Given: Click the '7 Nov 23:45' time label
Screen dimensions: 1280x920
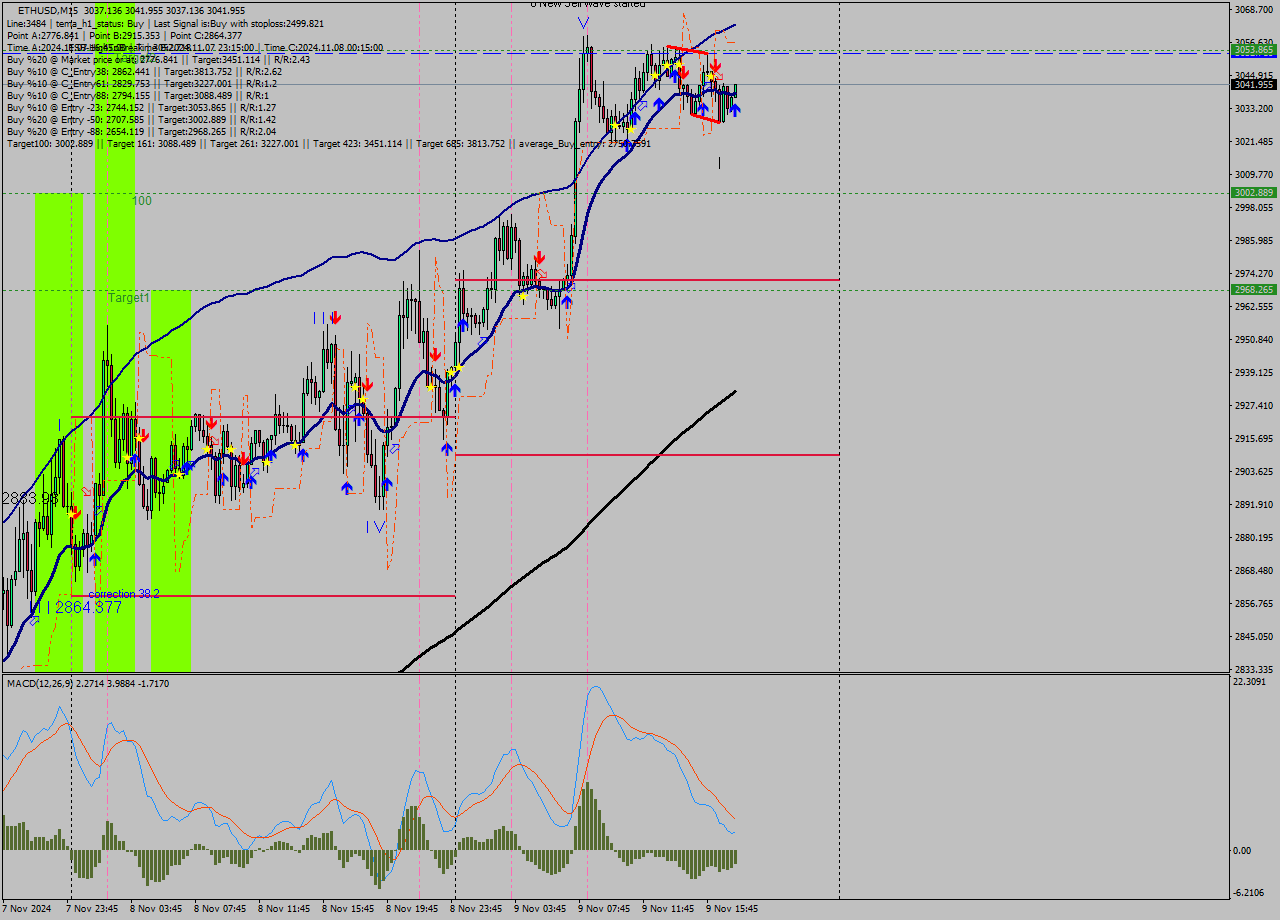Looking at the screenshot, I should tap(92, 909).
